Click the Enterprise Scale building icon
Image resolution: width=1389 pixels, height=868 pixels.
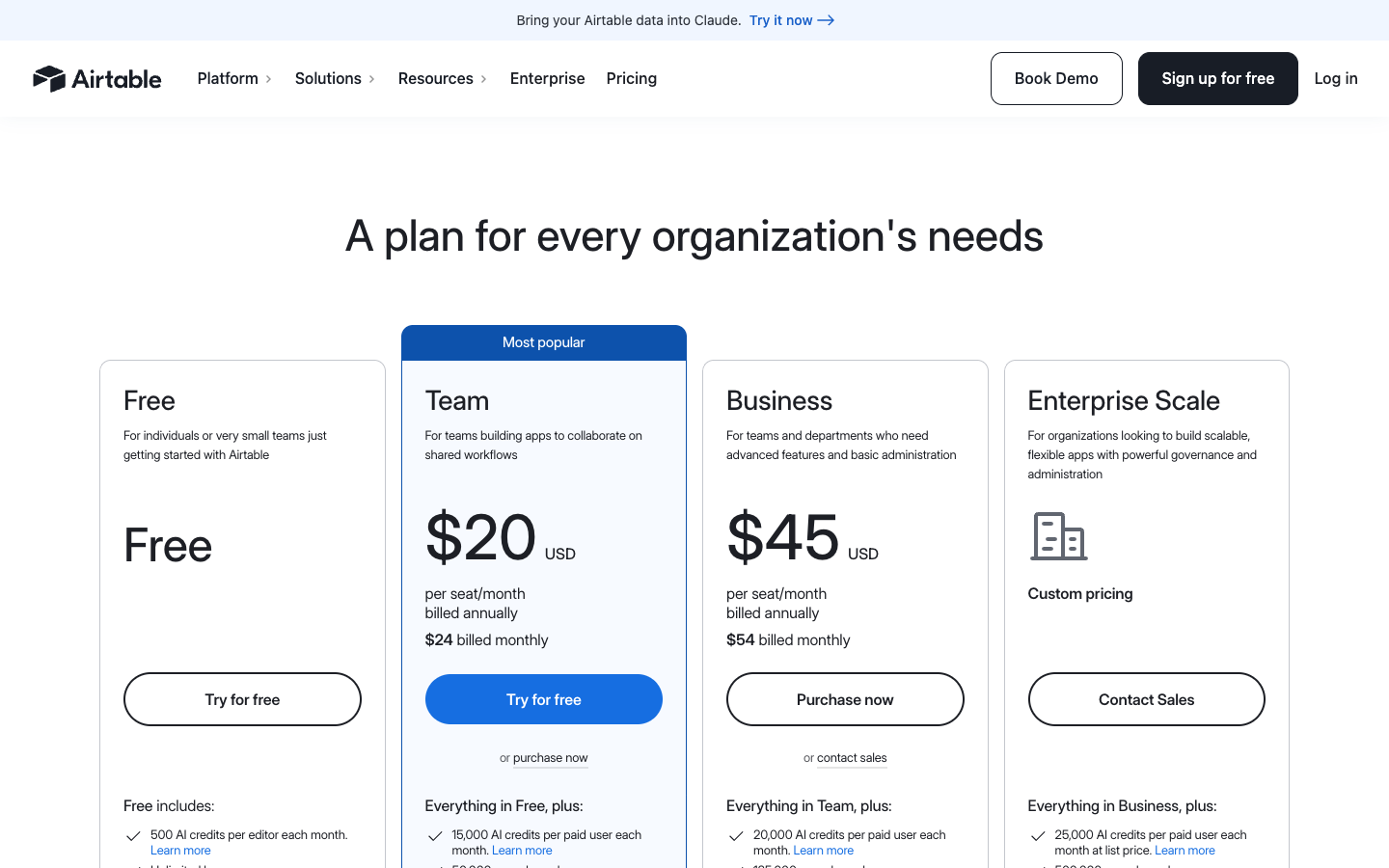click(x=1059, y=536)
